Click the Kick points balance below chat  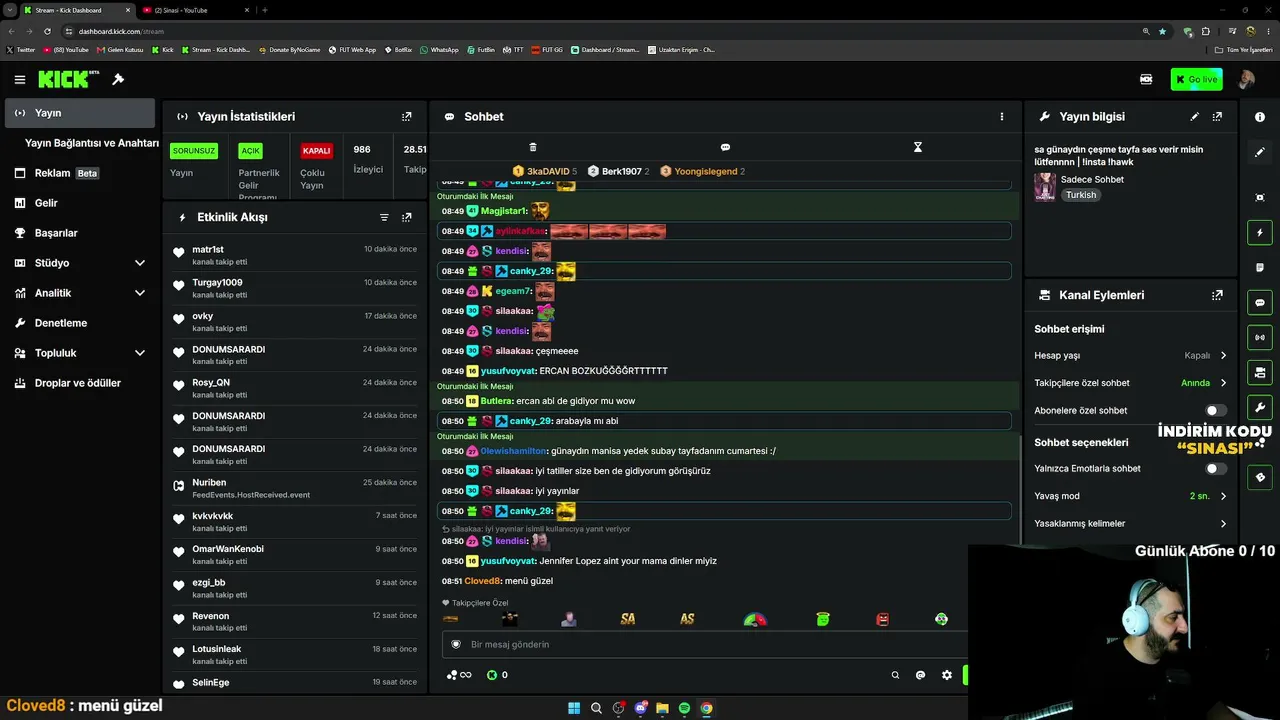click(x=497, y=675)
